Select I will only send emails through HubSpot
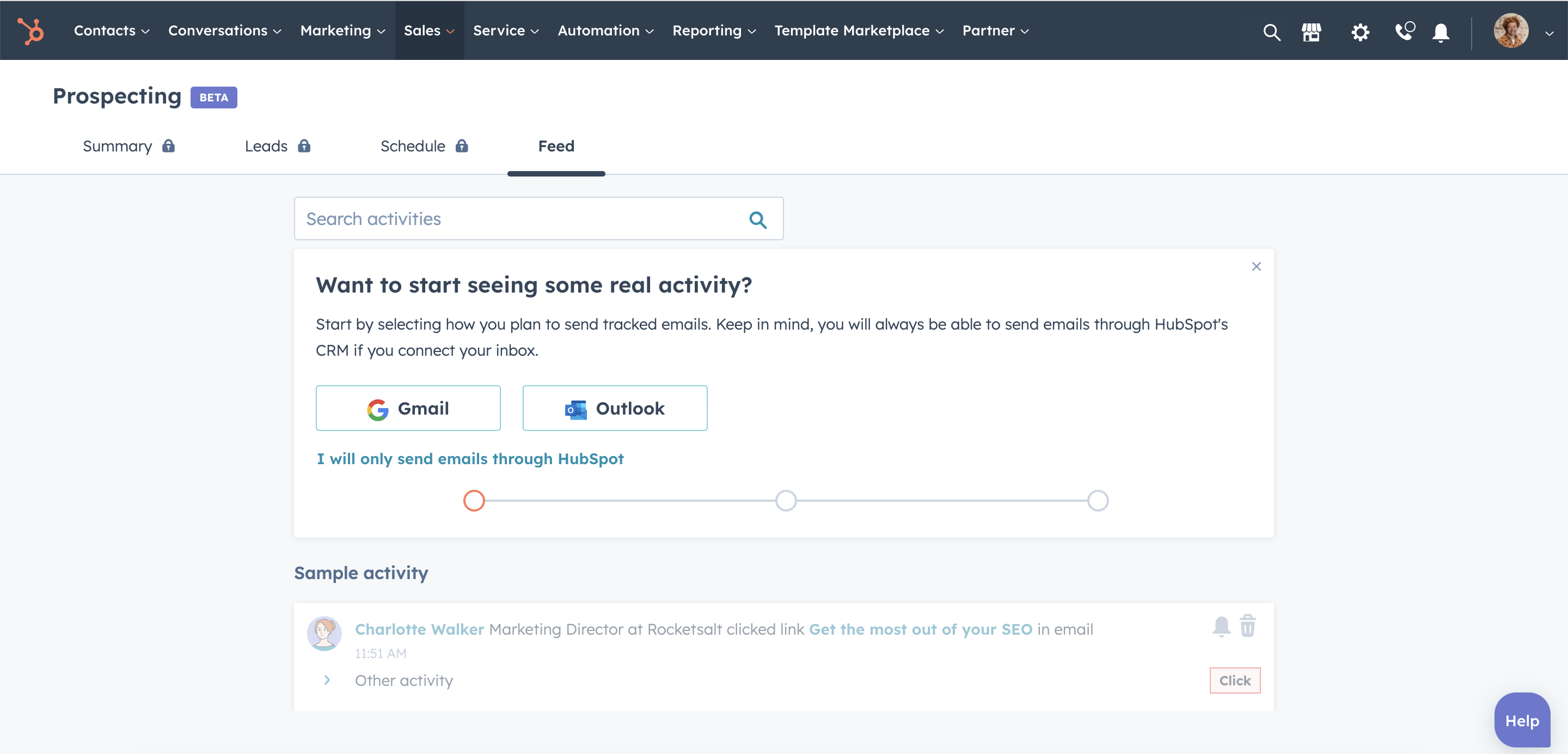Image resolution: width=1568 pixels, height=754 pixels. (x=470, y=458)
